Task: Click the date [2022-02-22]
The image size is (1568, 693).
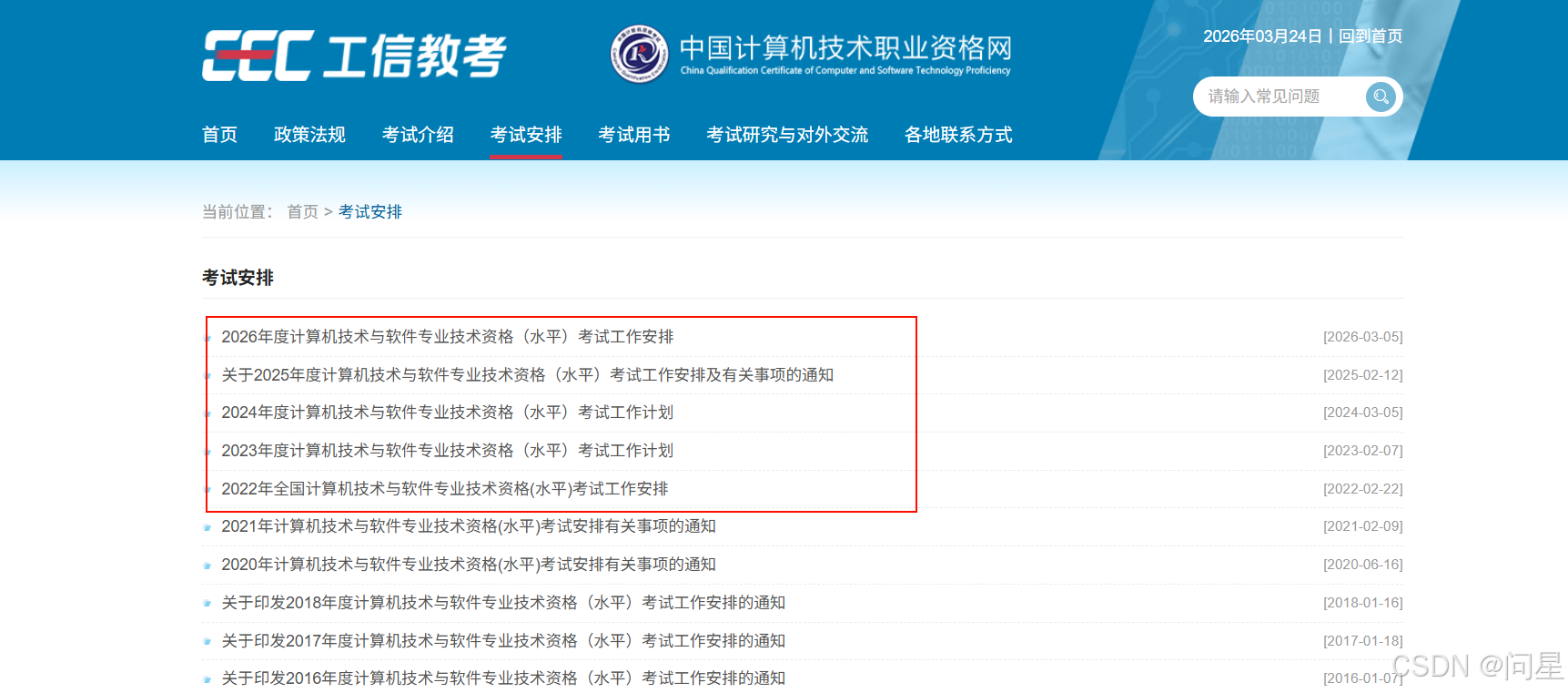Action: pyautogui.click(x=1363, y=489)
